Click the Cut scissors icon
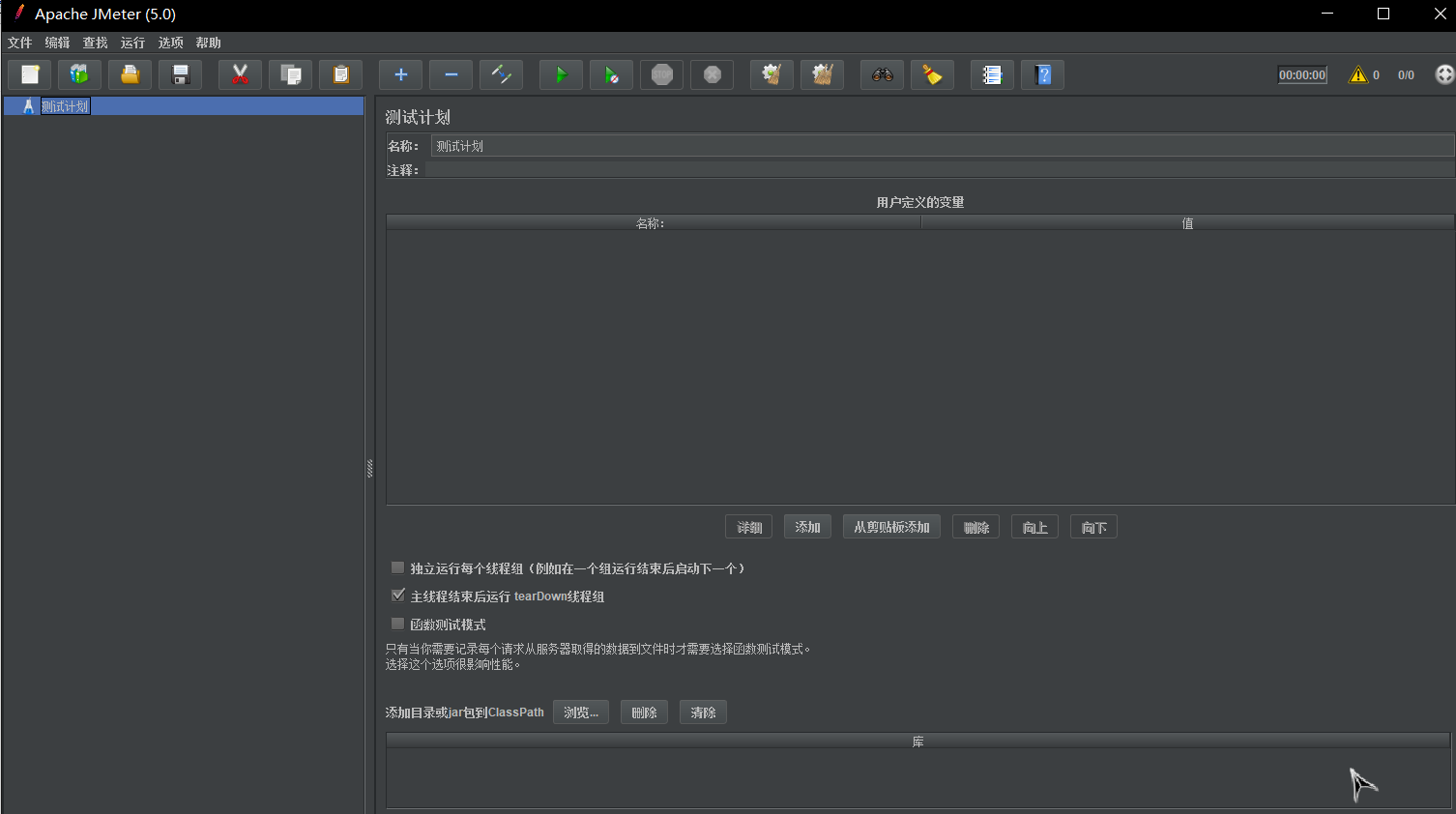Image resolution: width=1456 pixels, height=814 pixels. point(241,74)
